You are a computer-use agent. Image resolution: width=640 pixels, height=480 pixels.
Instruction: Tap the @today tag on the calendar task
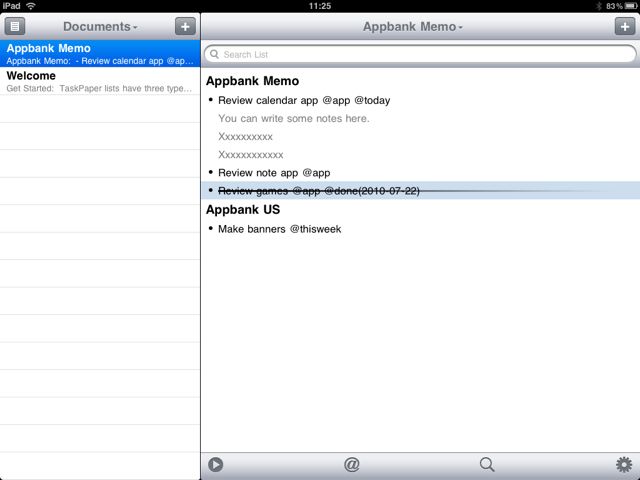tap(372, 100)
